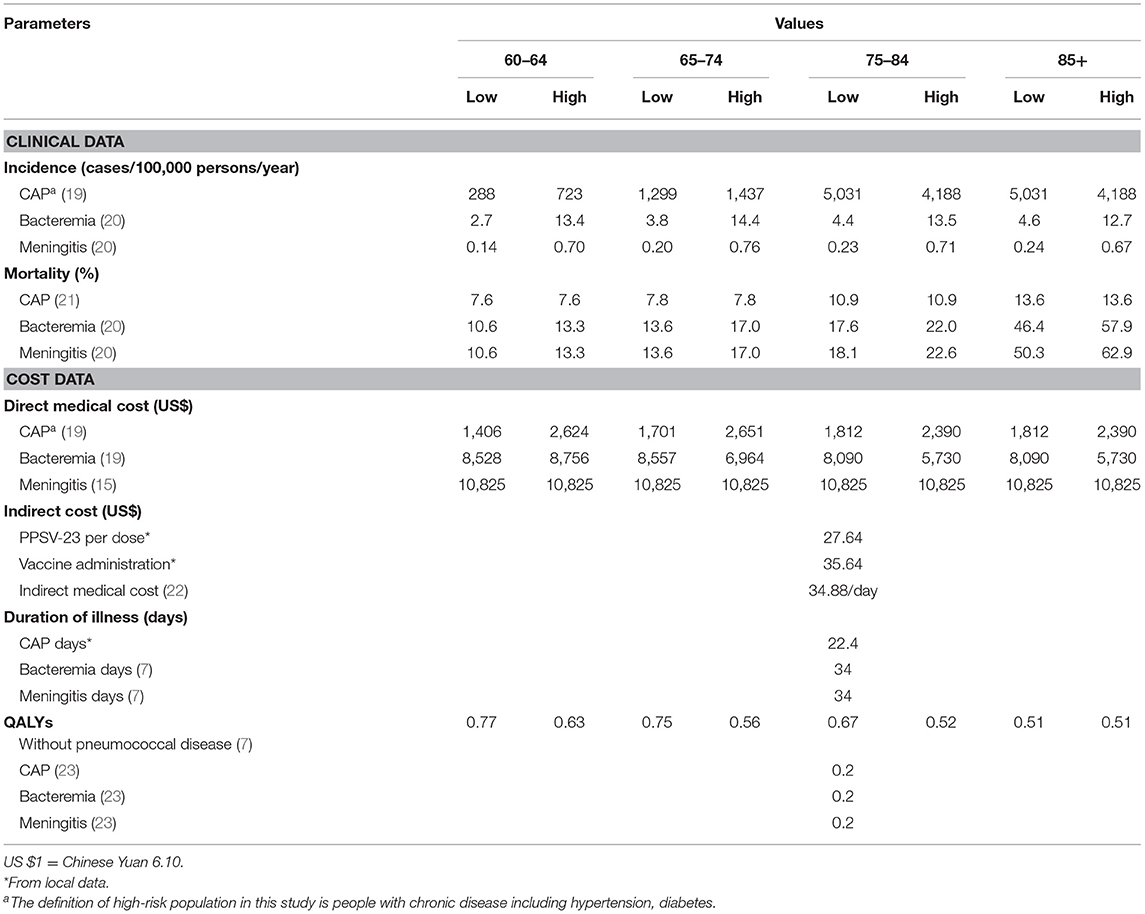Screen dimensions: 1145x914
Task: Click the 'Mortality (%)' row label
Action: coord(51,274)
